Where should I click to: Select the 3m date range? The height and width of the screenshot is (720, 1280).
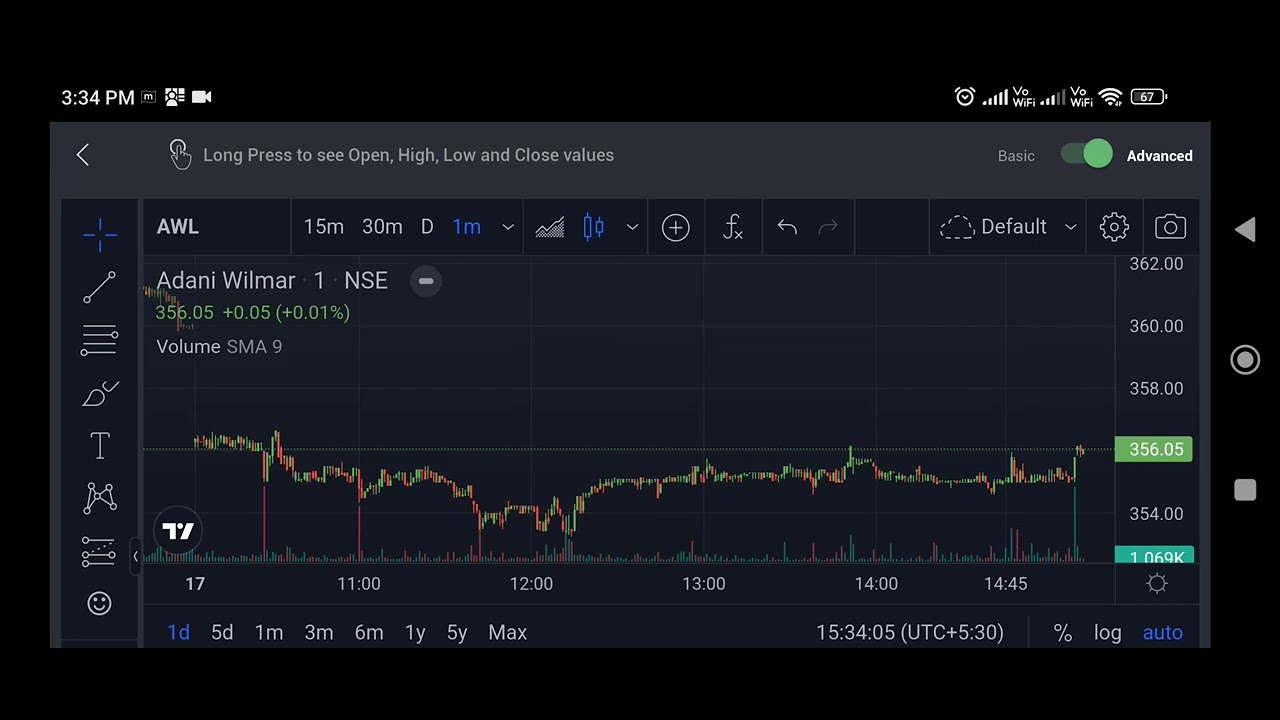click(x=319, y=632)
